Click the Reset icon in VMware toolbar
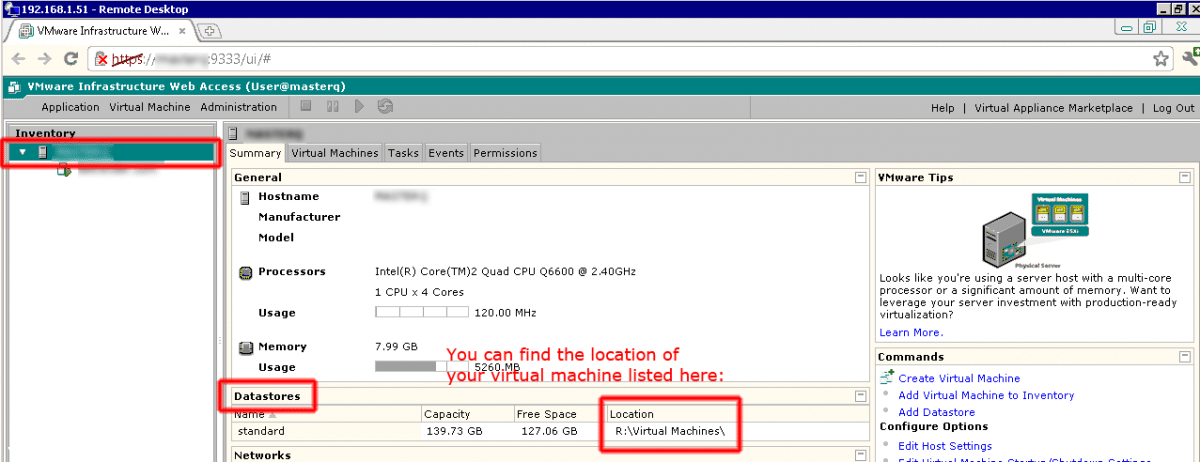The image size is (1200, 462). click(x=385, y=106)
